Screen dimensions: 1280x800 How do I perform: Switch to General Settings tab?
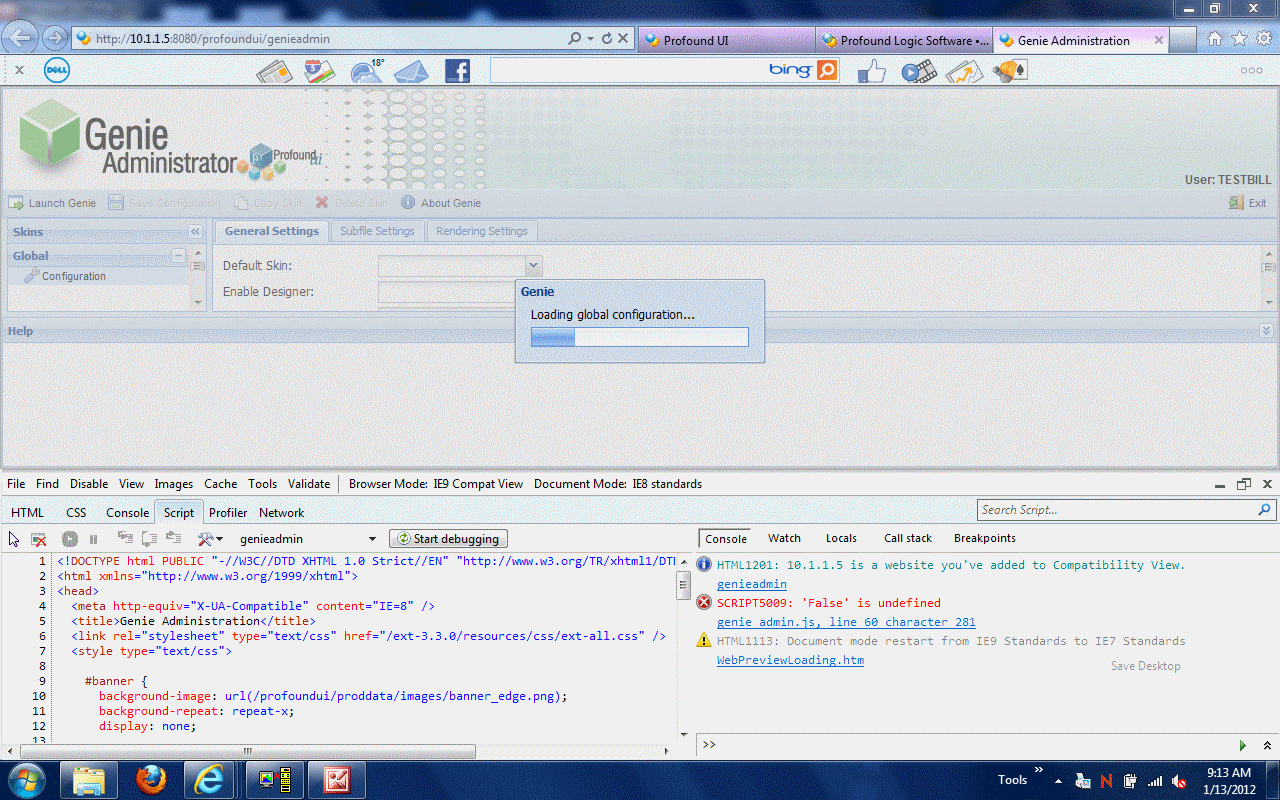(x=272, y=231)
